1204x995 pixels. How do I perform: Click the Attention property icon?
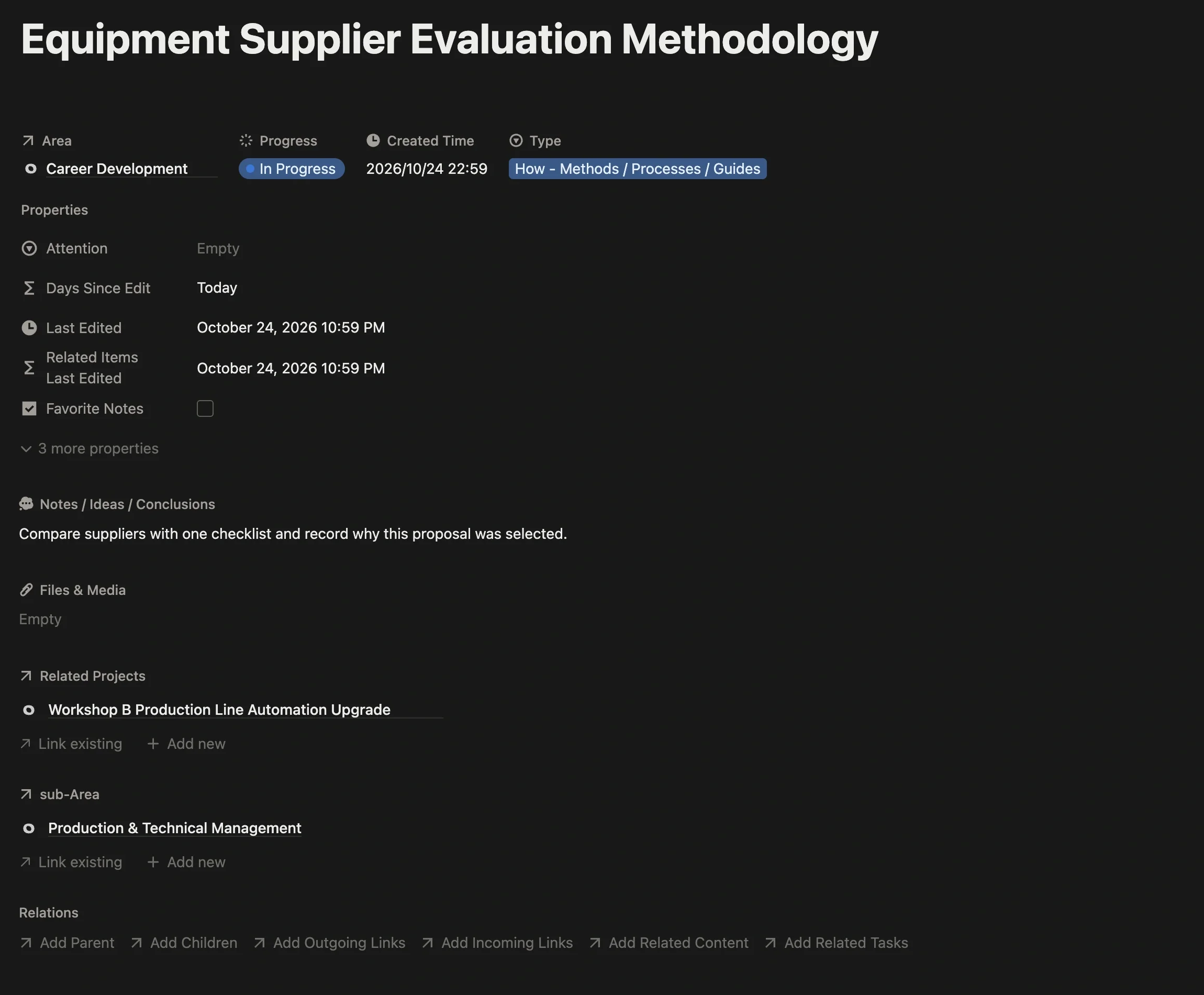(29, 248)
